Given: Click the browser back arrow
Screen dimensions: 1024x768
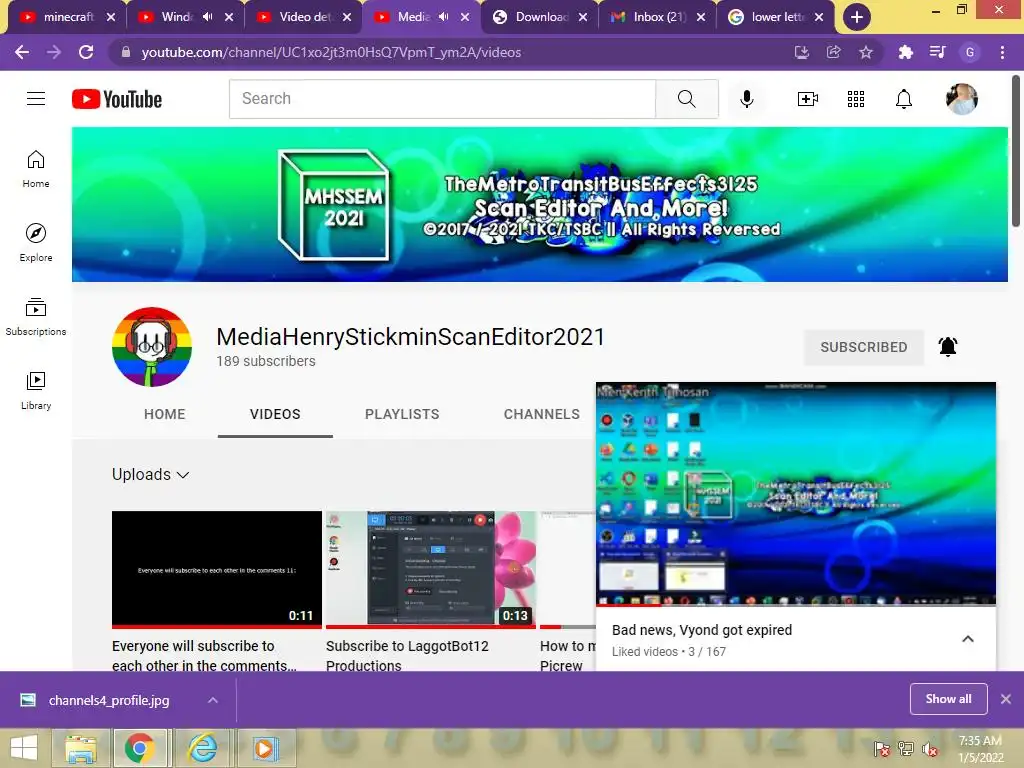Looking at the screenshot, I should point(22,52).
